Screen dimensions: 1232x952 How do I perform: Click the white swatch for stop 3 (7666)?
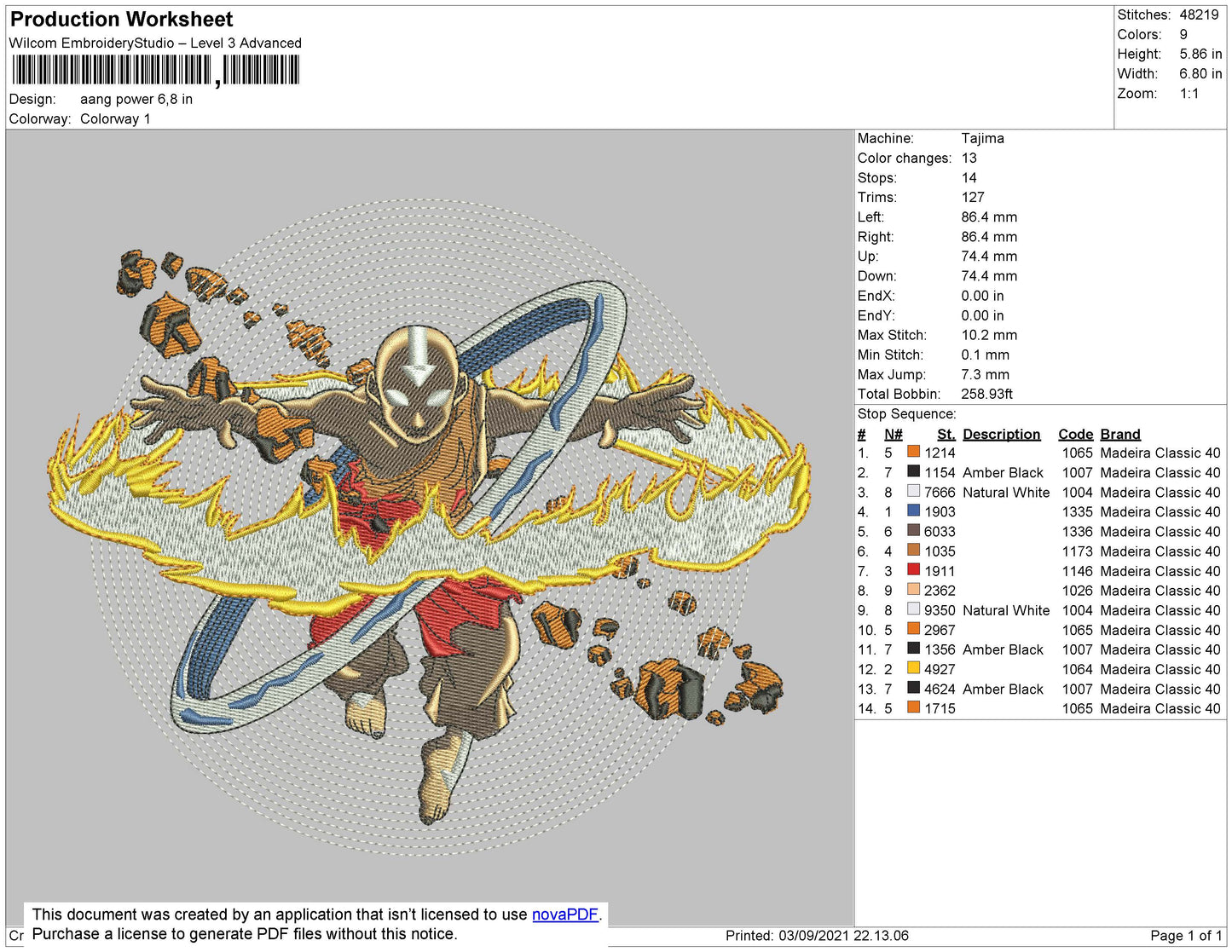click(914, 491)
